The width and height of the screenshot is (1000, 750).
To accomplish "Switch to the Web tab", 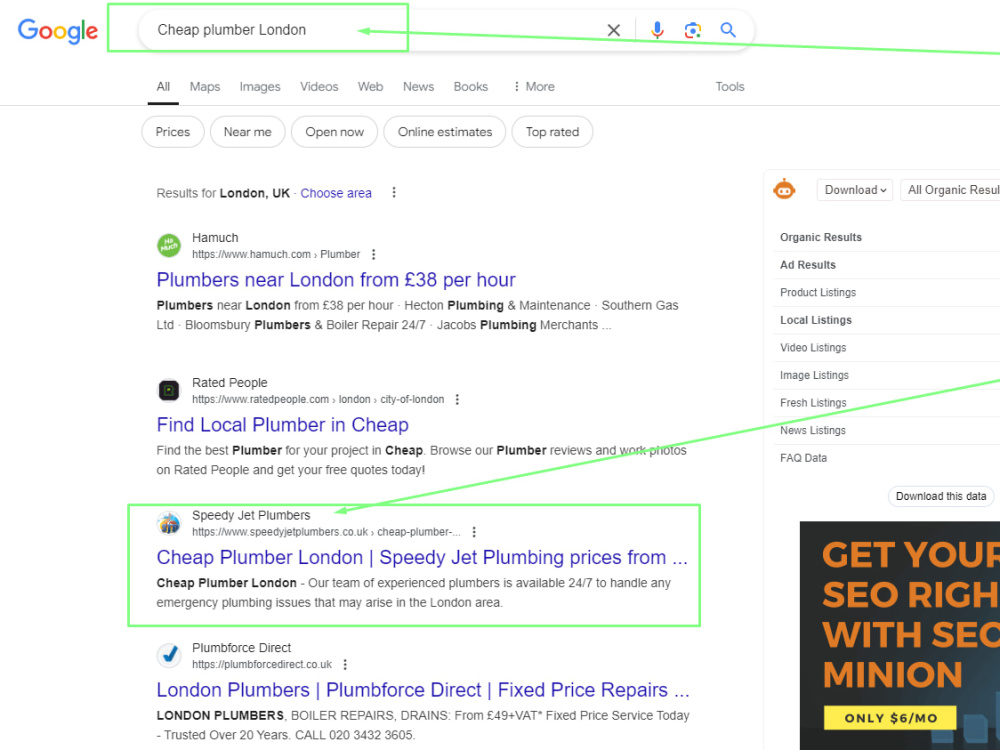I will [x=370, y=87].
